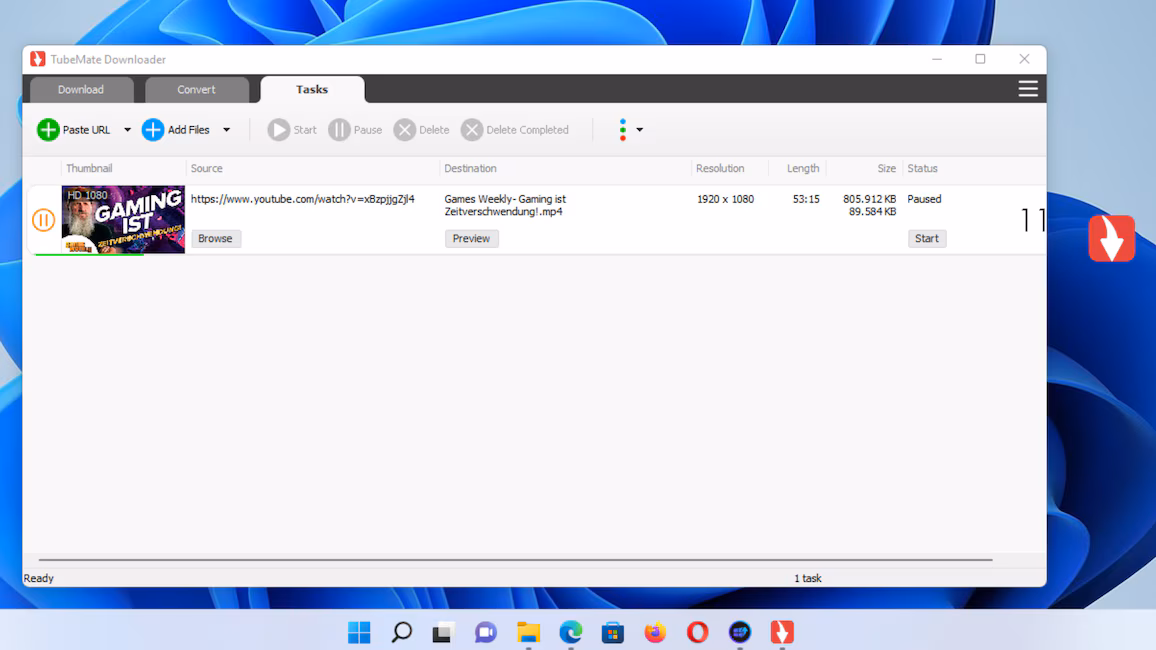Click the Delete toolbar button
This screenshot has width=1156, height=650.
coord(422,130)
